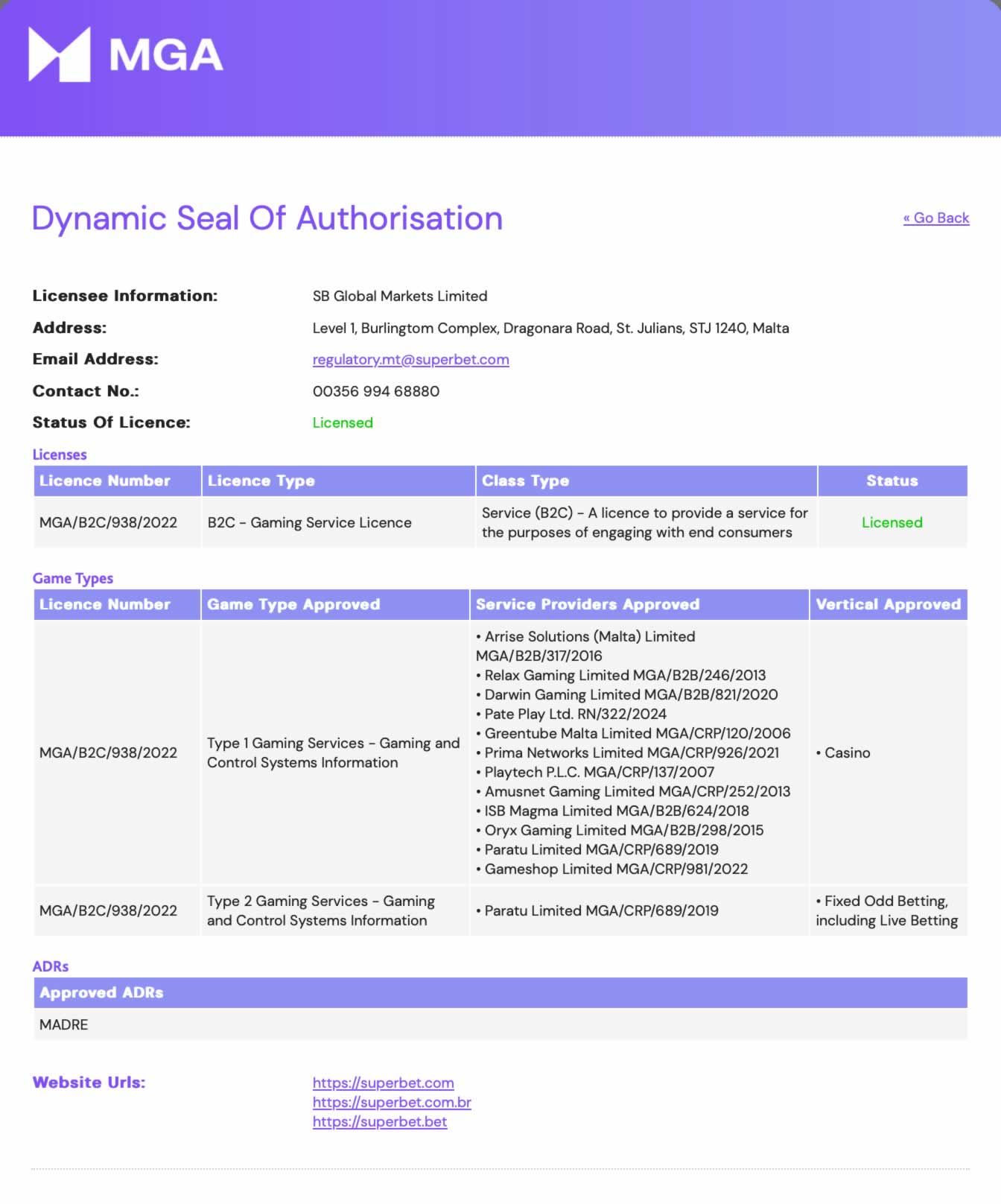Click licensee name SB Global Markets Limited
Image resolution: width=1001 pixels, height=1204 pixels.
click(x=400, y=296)
